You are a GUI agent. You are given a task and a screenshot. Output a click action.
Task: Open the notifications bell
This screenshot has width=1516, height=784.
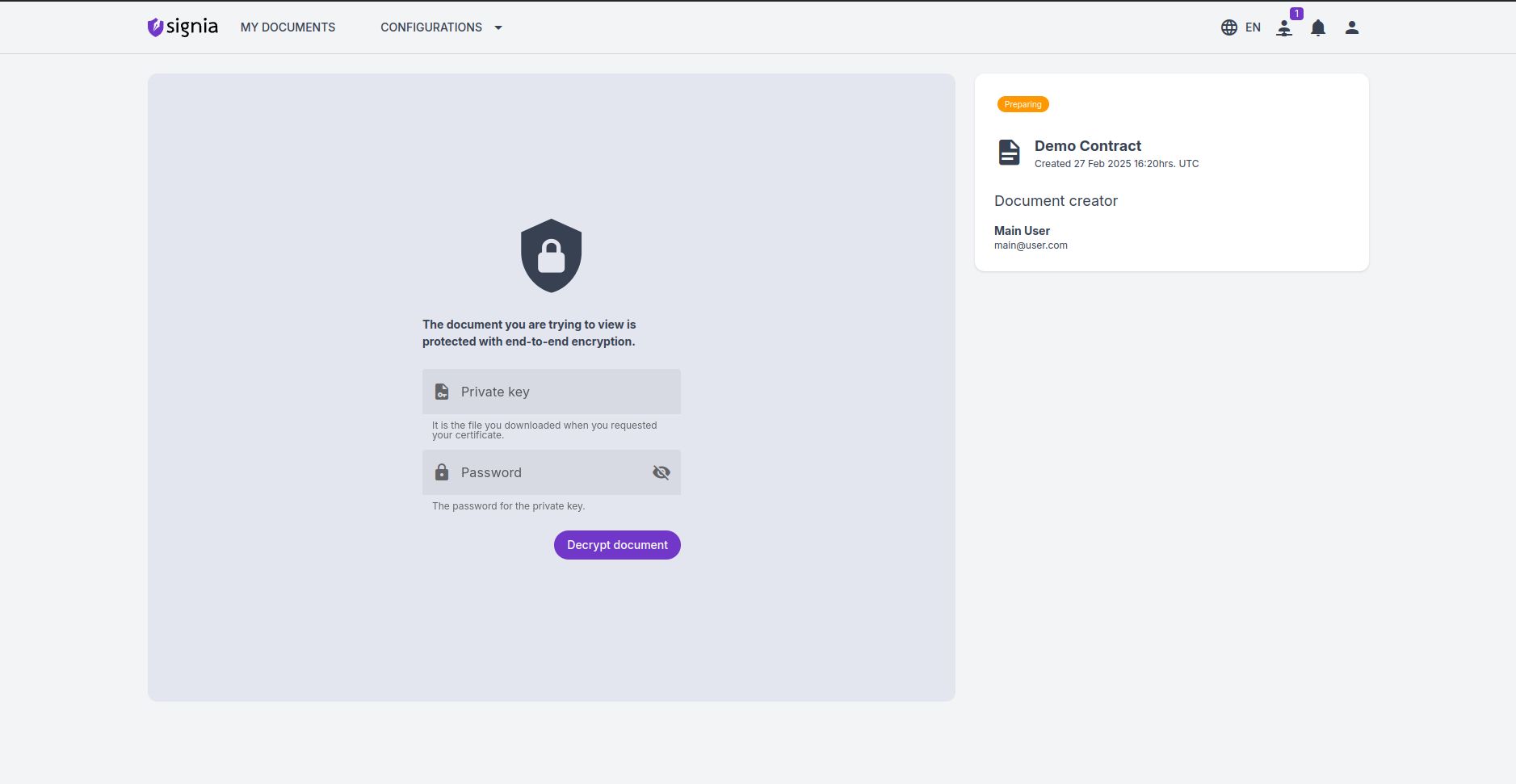coord(1318,28)
